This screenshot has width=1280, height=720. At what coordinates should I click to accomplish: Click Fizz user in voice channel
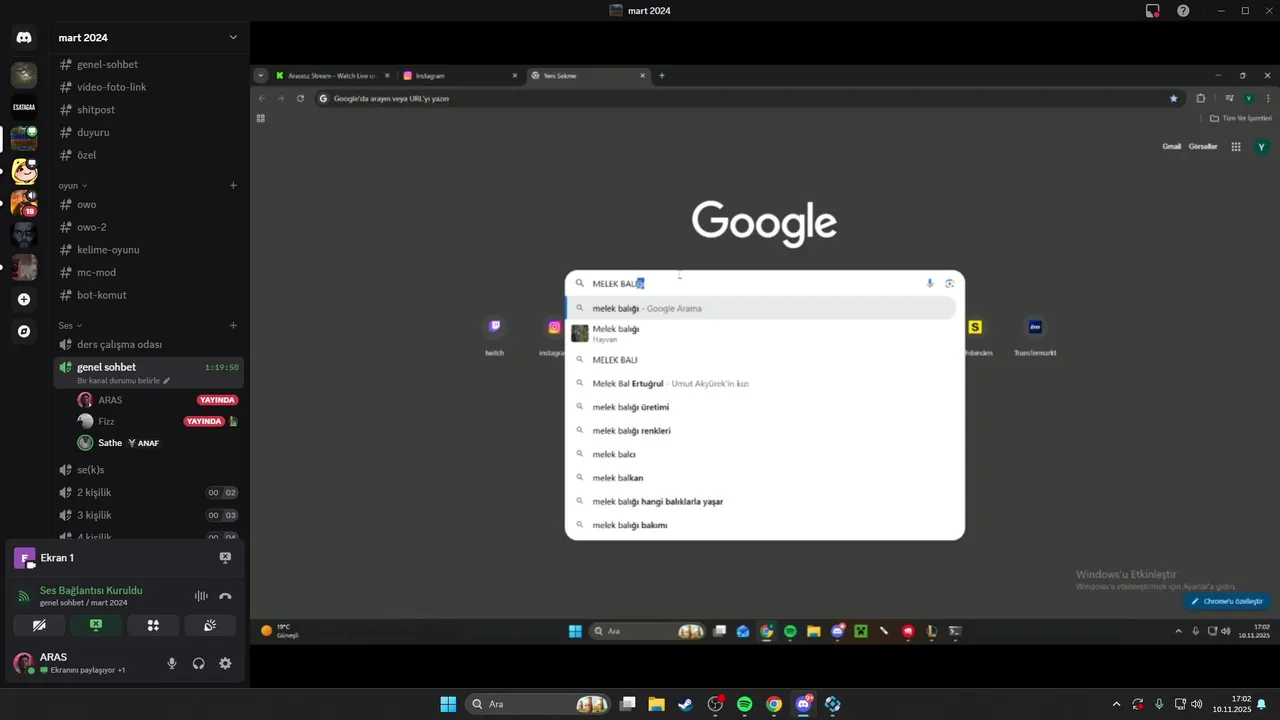(157, 421)
